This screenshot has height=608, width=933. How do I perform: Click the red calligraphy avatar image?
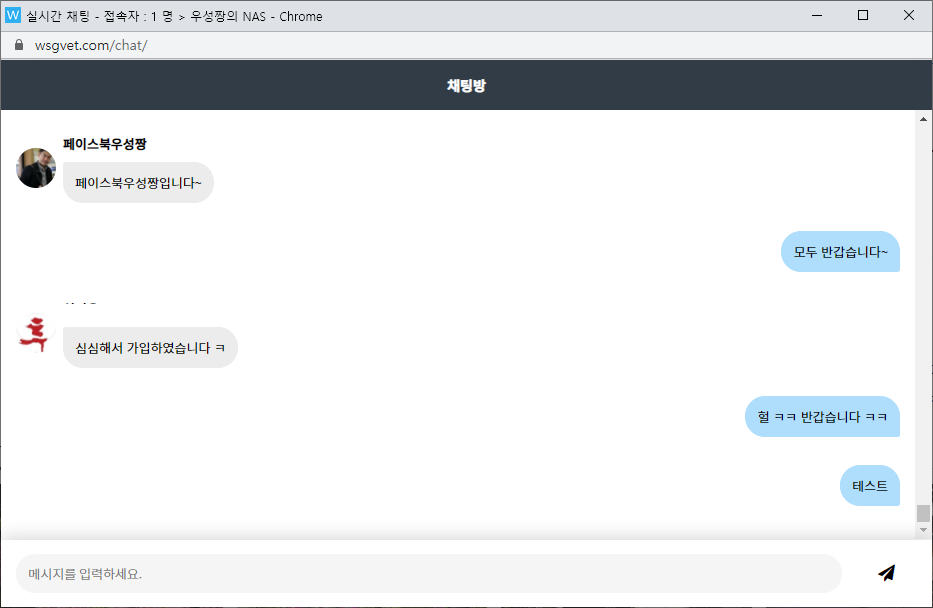[x=35, y=334]
